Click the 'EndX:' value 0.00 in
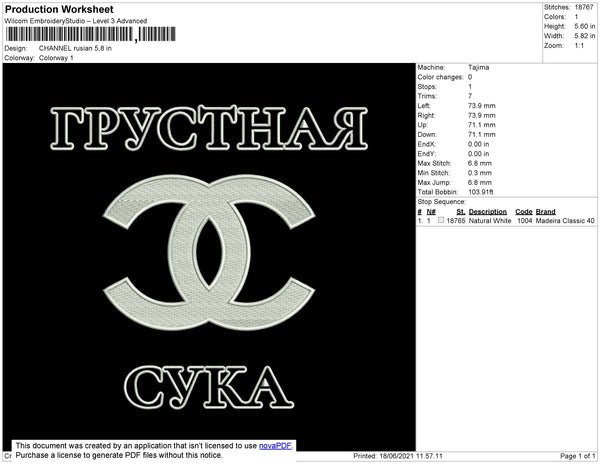600x464 pixels. pyautogui.click(x=478, y=144)
